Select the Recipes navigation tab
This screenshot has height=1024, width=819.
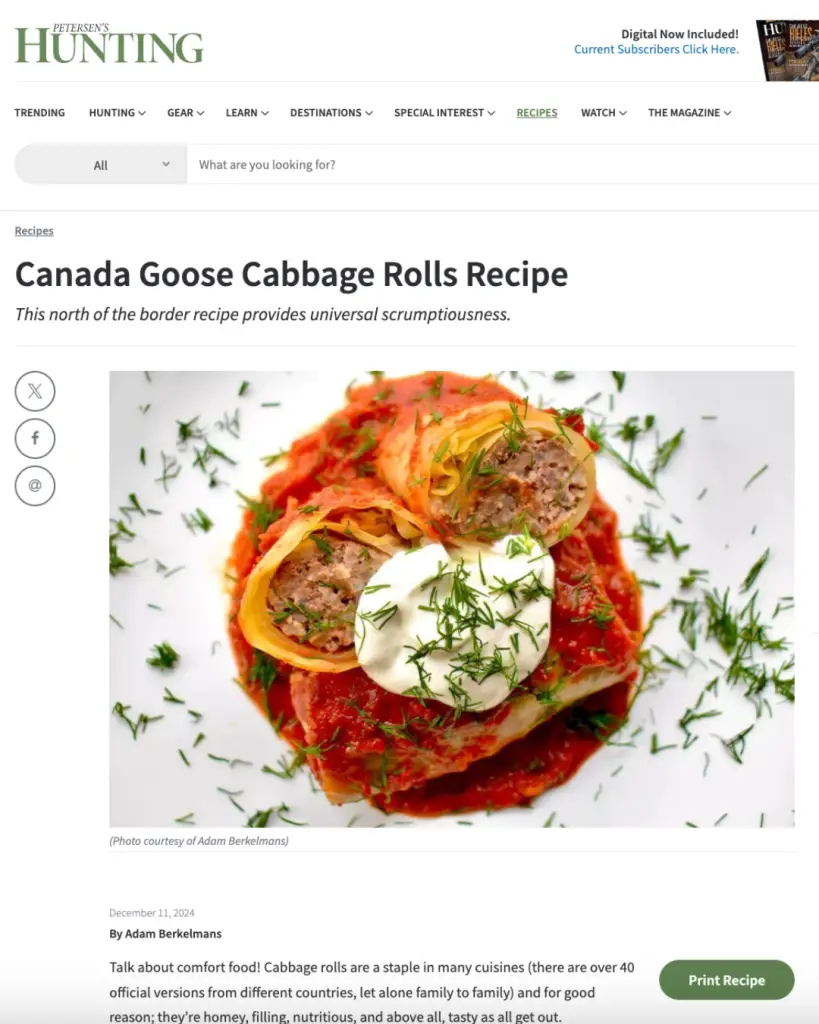[537, 113]
